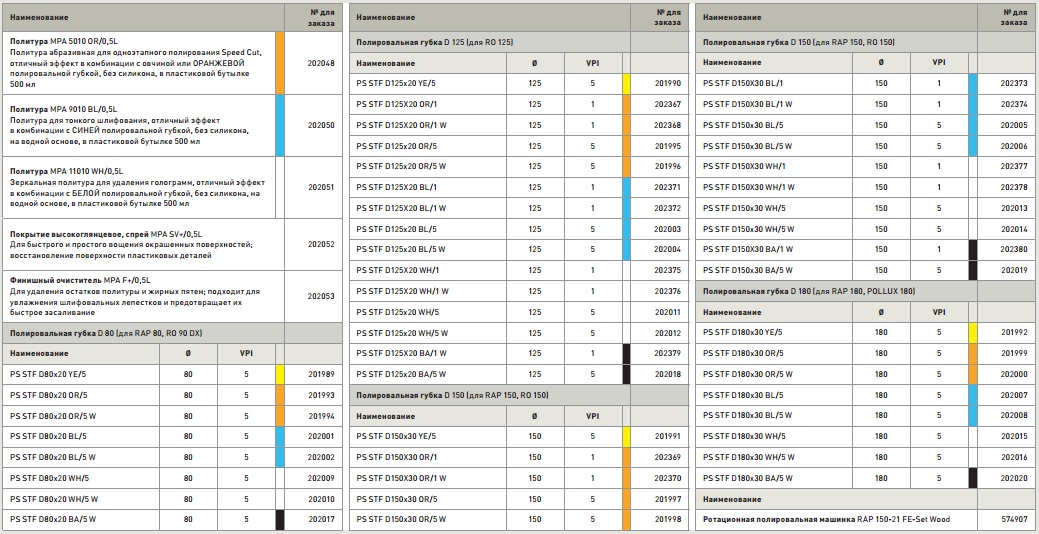
Task: Click the black swatch in PS STF D180x30 BA/5 W row
Action: 973,478
